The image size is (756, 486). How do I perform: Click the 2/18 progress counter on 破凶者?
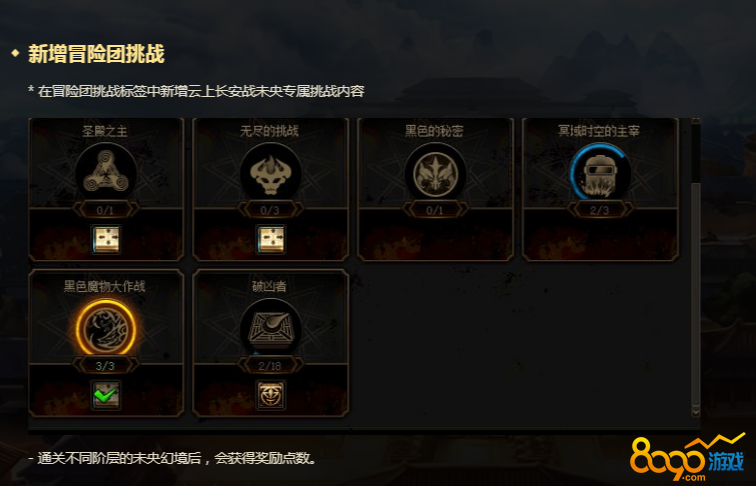coord(270,366)
